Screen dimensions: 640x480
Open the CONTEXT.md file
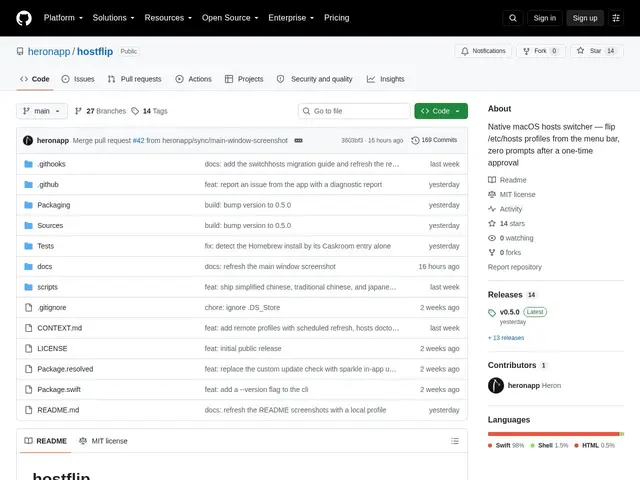(60, 328)
